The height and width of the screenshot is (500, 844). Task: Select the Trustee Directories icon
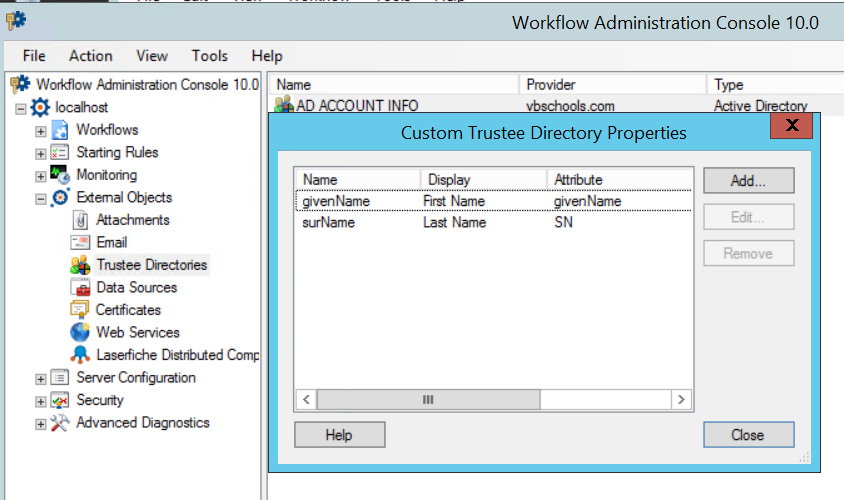pos(80,266)
